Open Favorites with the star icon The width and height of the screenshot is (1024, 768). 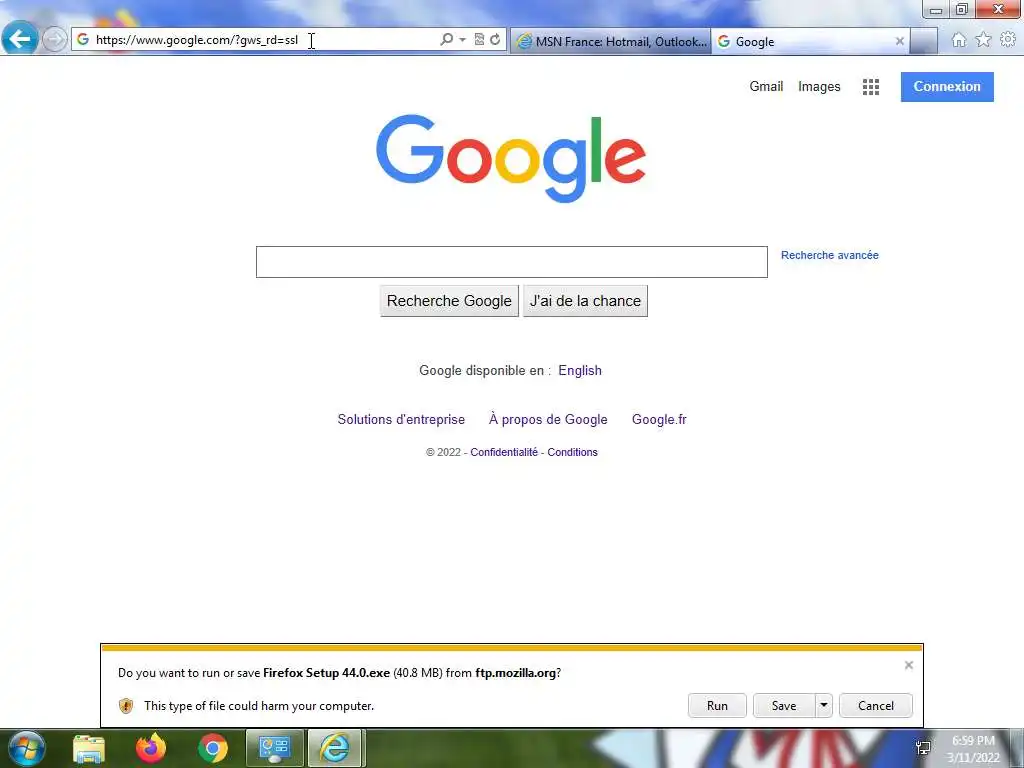(x=984, y=40)
